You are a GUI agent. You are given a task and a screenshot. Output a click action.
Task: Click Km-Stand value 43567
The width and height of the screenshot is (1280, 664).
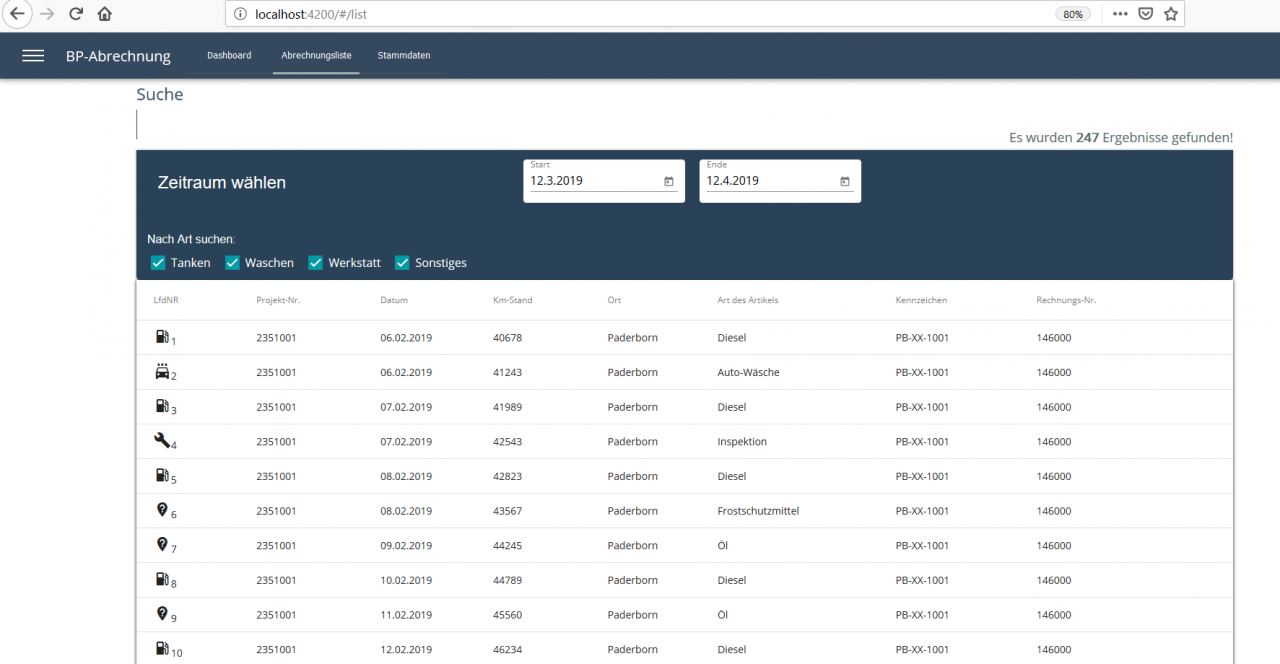507,511
